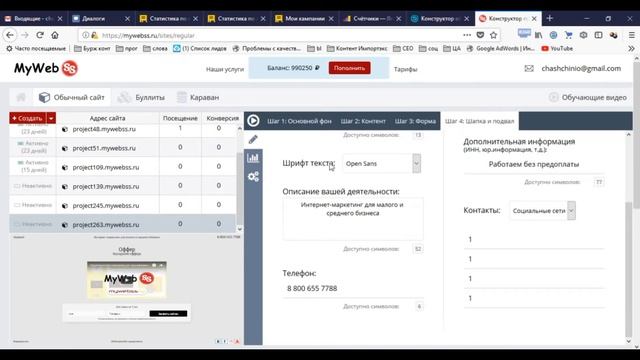Click the site info icon in address bar
Viewport: 640px width, 360px height.
[85, 35]
